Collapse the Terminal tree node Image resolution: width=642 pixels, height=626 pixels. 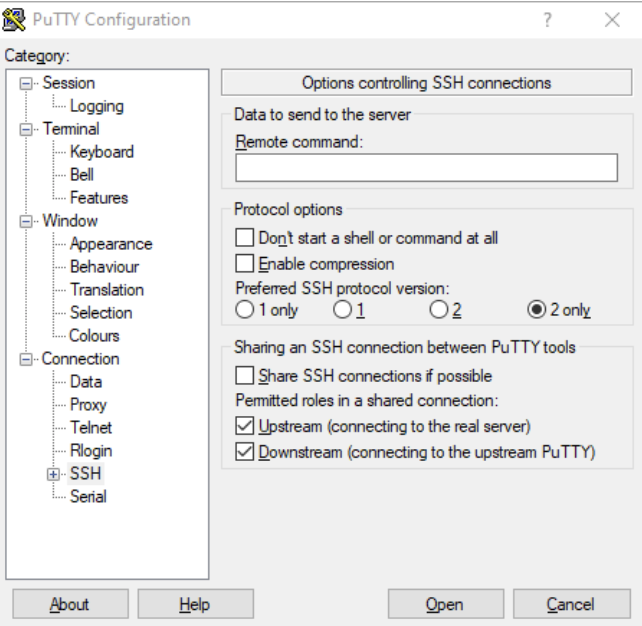tap(26, 129)
